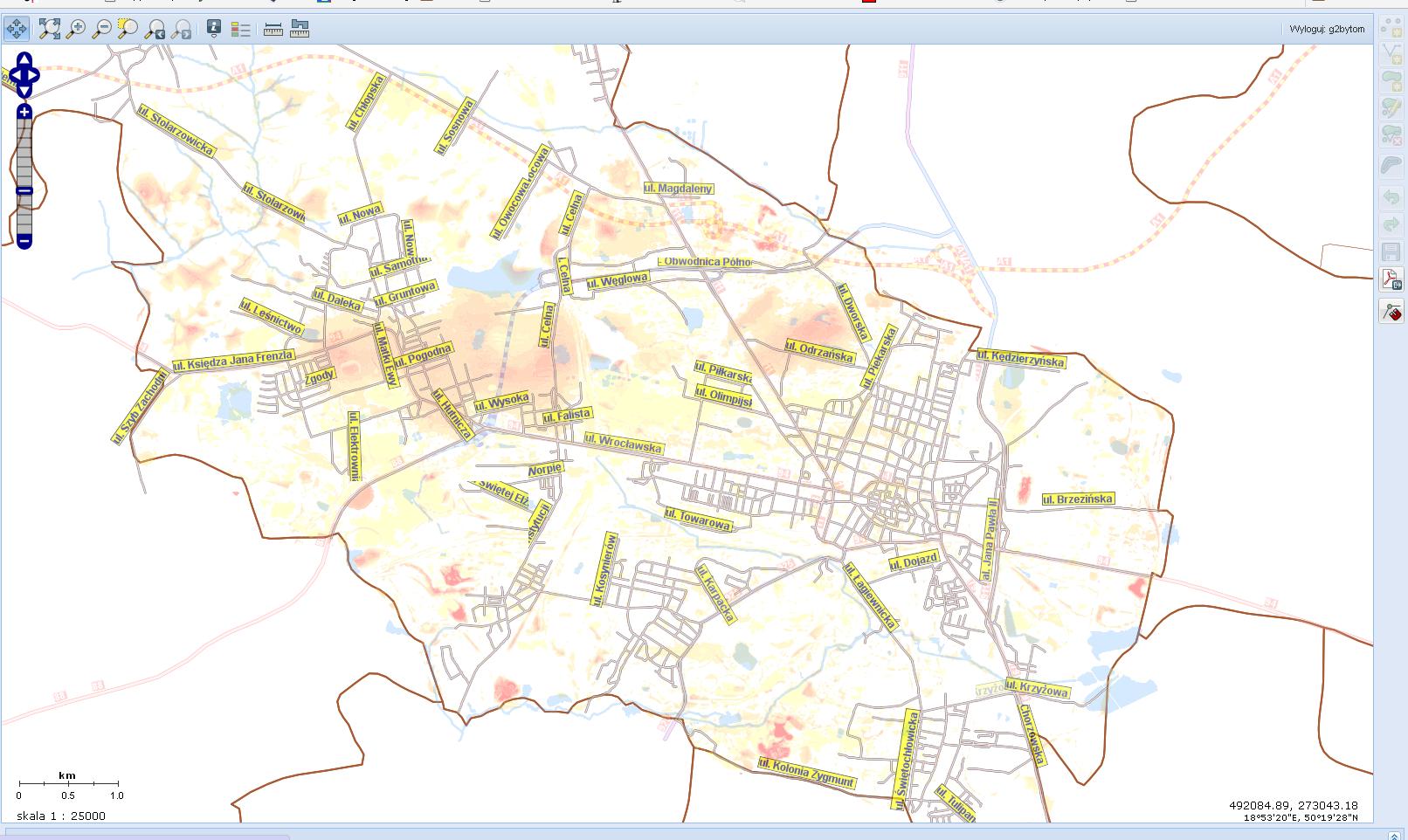Click the minus below zoom slider
This screenshot has height=840, width=1408.
pos(24,241)
